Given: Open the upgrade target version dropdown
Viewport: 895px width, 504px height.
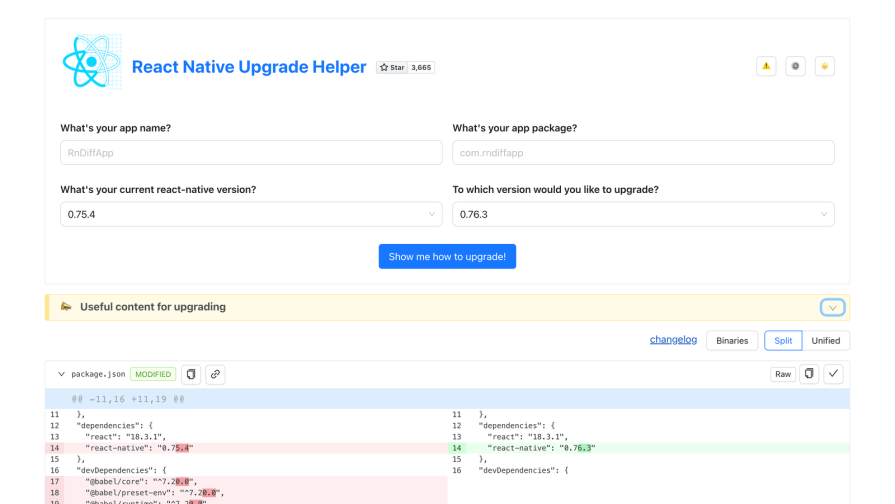Looking at the screenshot, I should [x=643, y=214].
